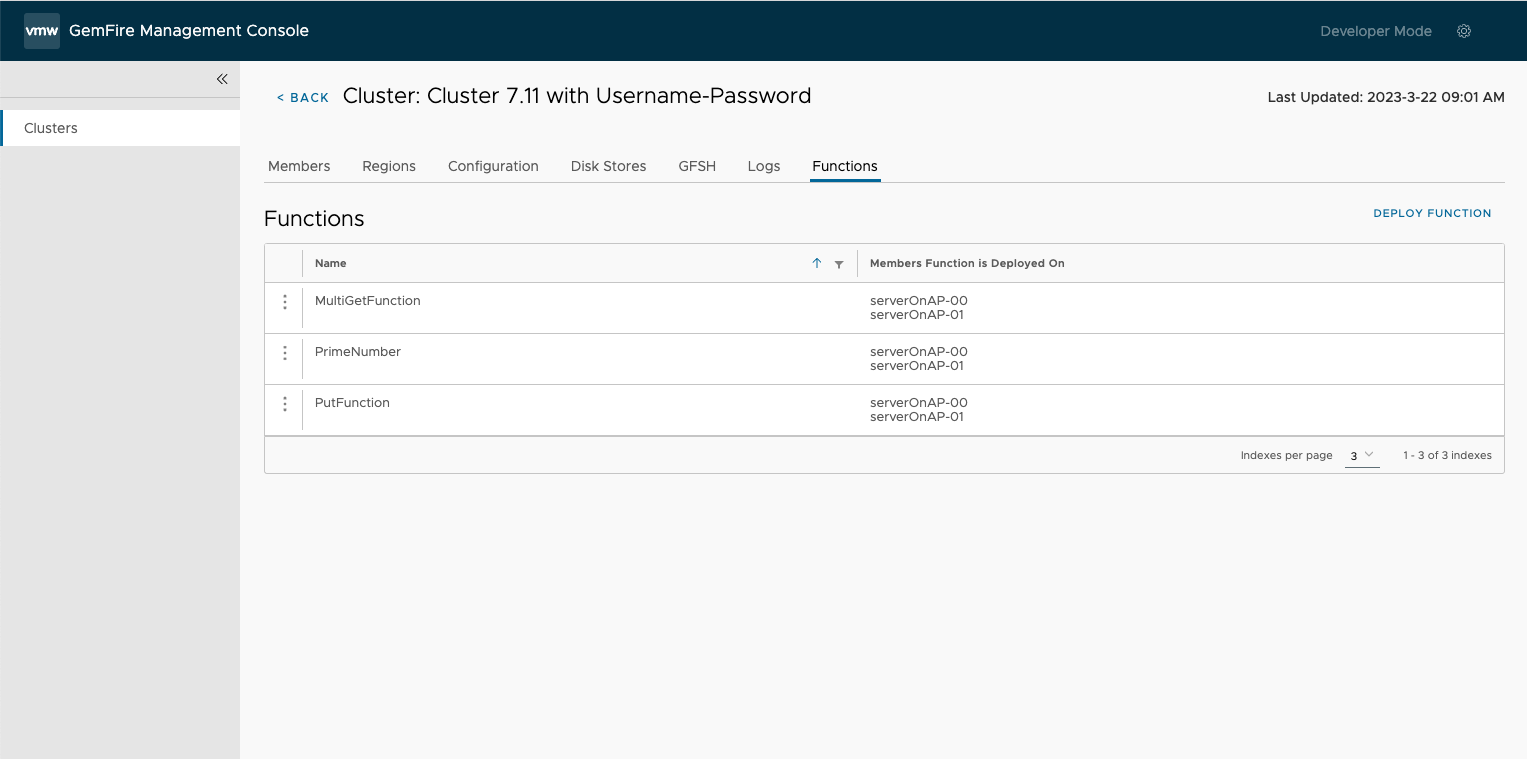Click serverOnAP-00 in the MultiGetFunction row
Viewport: 1527px width, 759px height.
tap(919, 300)
